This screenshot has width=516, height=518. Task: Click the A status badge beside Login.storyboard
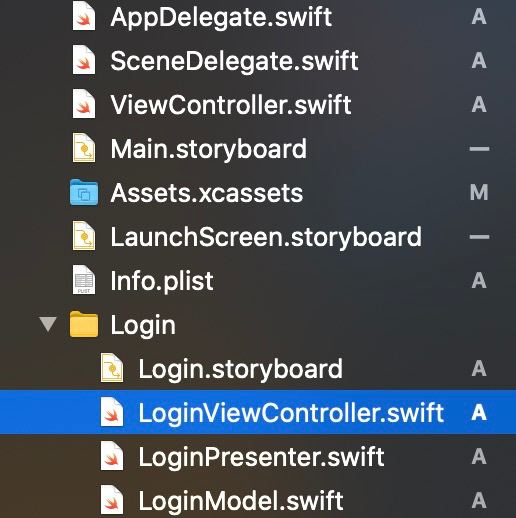479,369
